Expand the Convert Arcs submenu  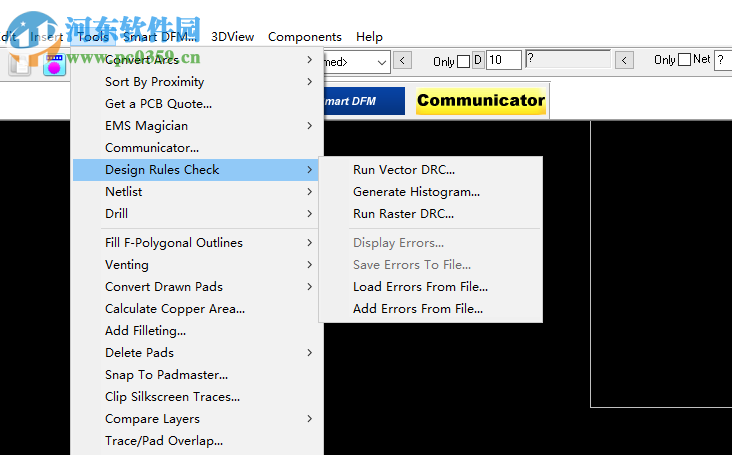tap(196, 60)
